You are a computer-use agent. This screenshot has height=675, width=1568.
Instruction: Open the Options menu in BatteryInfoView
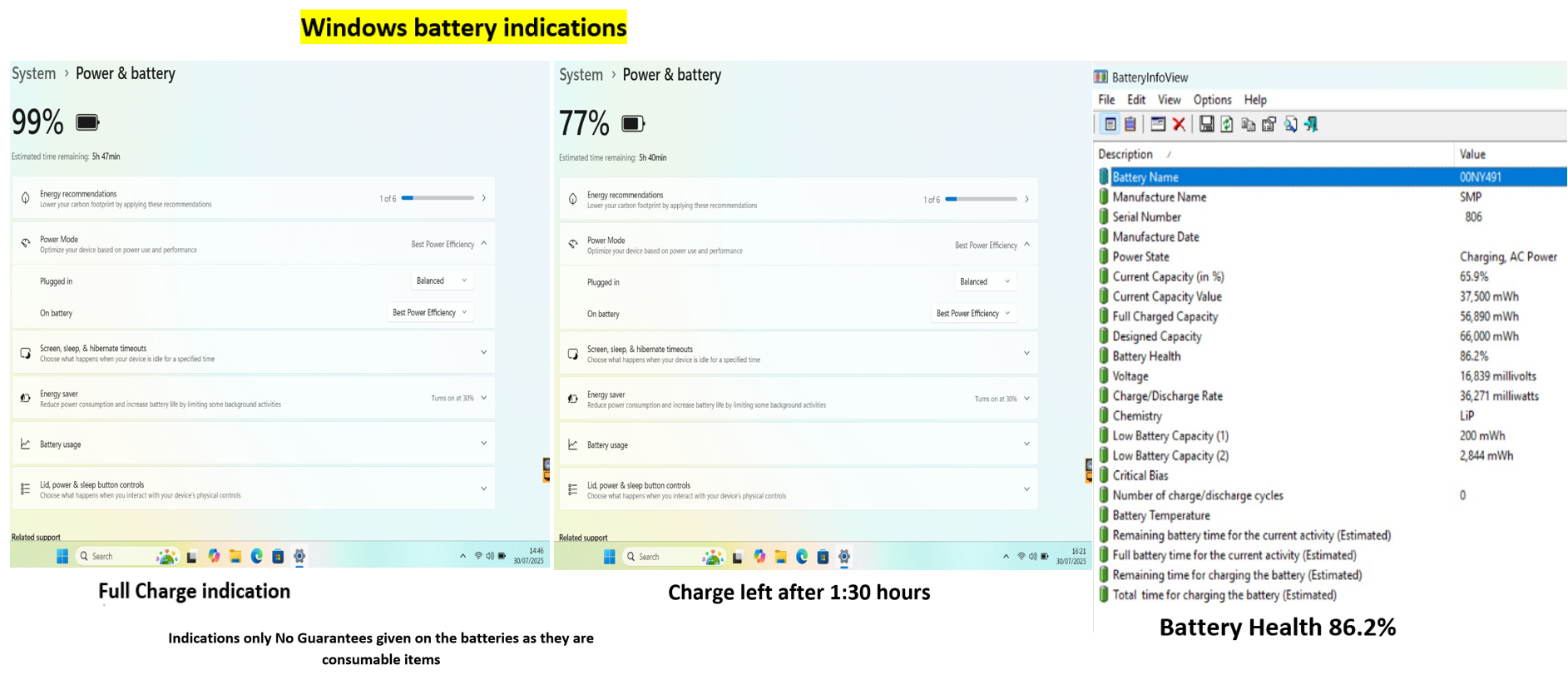1212,100
